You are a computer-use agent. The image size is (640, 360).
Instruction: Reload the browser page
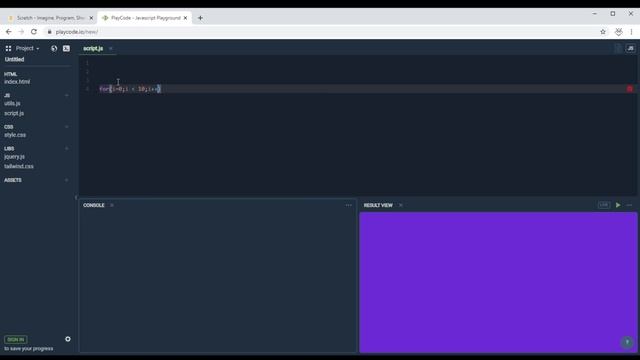[x=34, y=31]
